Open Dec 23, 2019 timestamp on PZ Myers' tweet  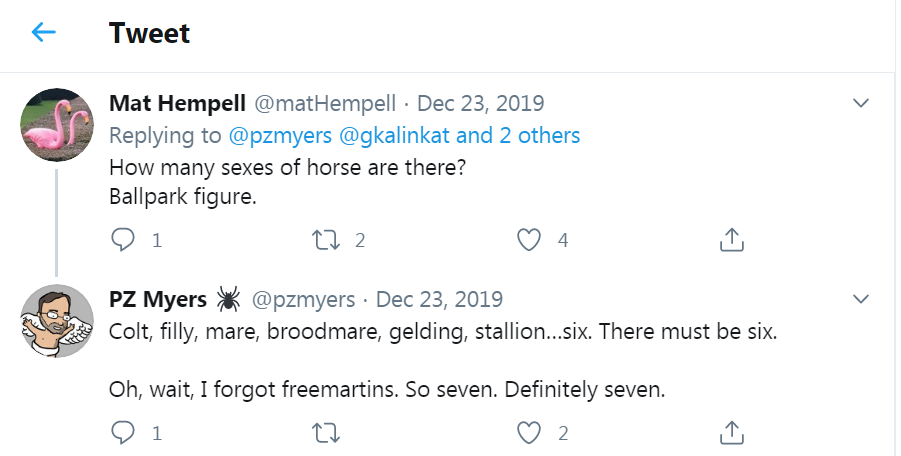click(x=439, y=299)
